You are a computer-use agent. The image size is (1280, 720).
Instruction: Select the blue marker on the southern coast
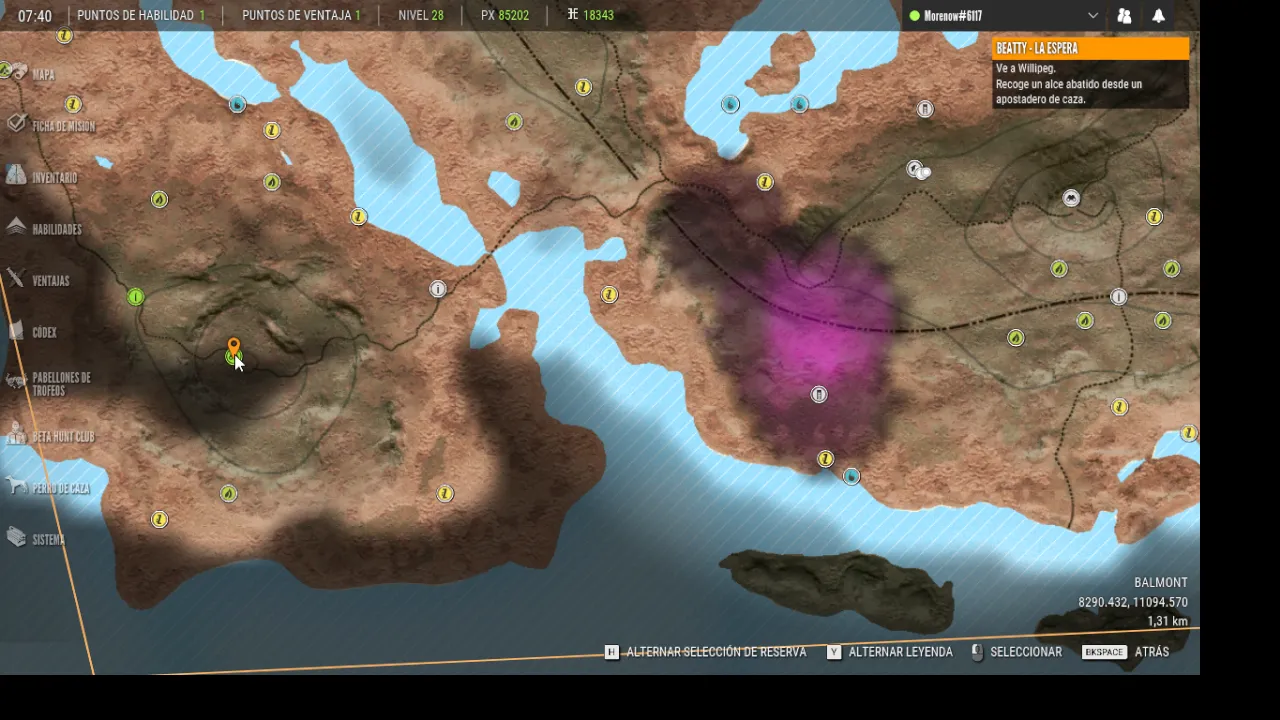pos(851,477)
